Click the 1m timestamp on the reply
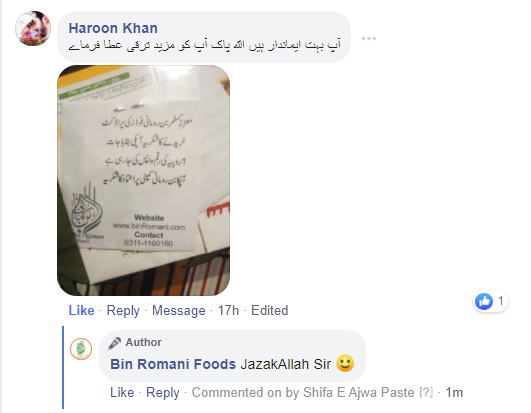 point(454,392)
